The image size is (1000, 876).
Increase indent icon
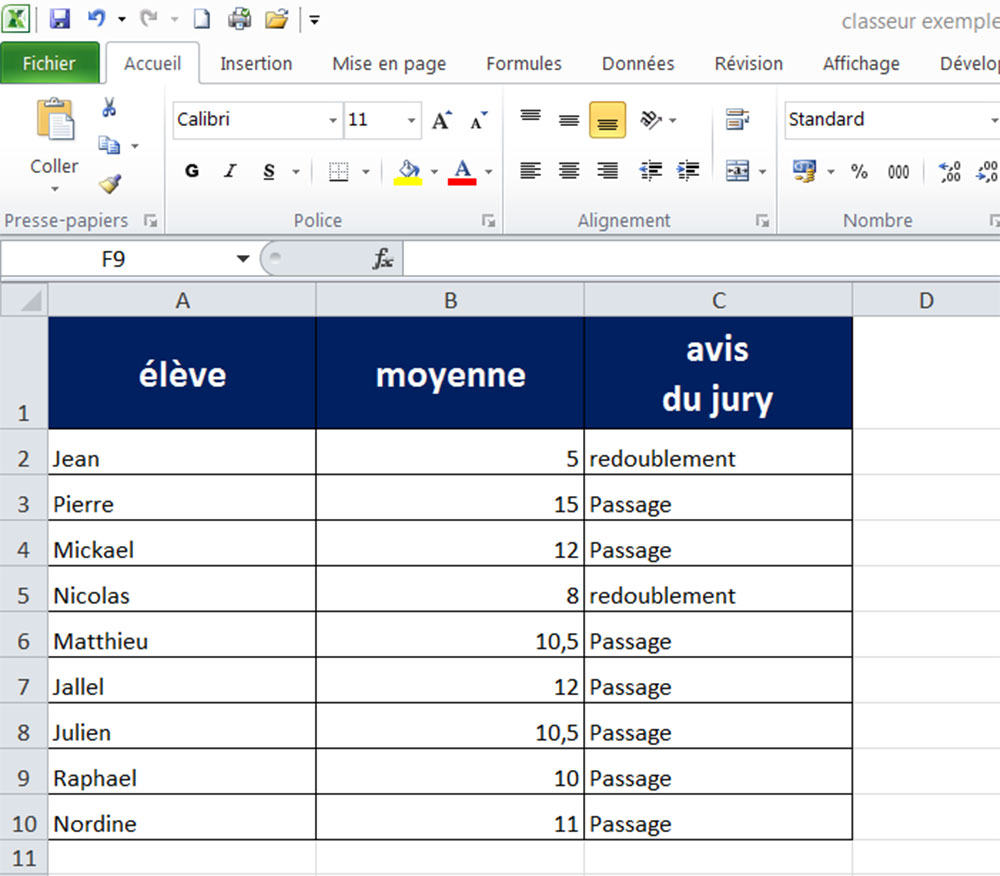pos(688,171)
